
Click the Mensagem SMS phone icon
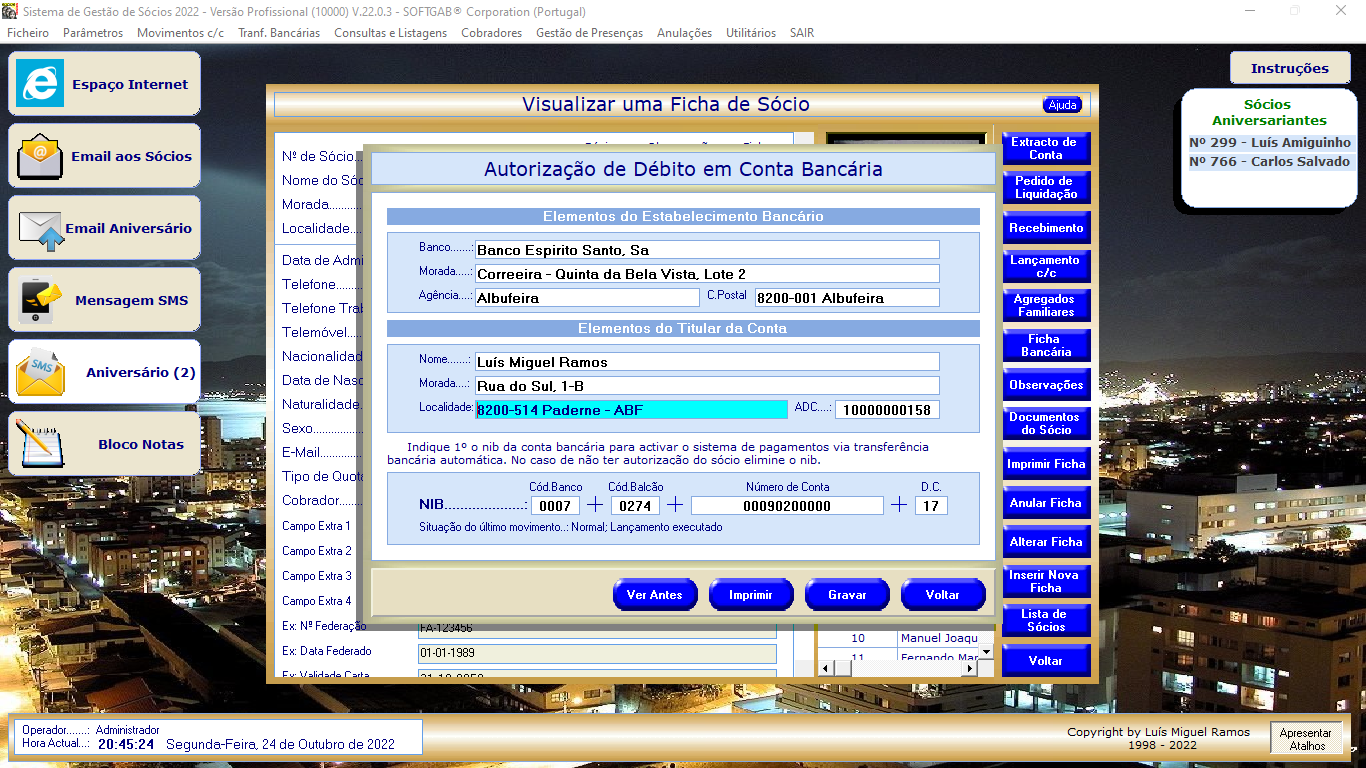point(40,300)
